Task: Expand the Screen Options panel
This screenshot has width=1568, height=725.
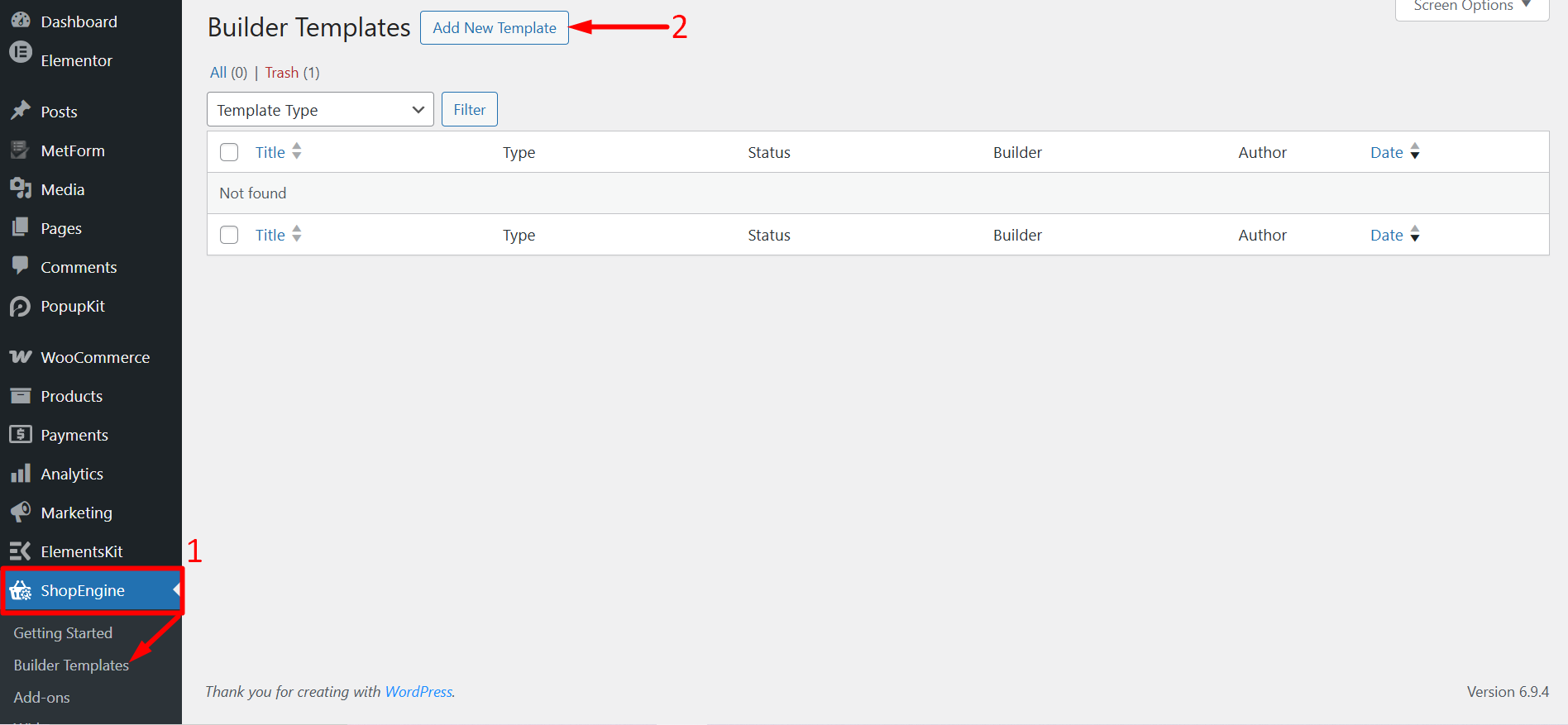Action: pyautogui.click(x=1472, y=7)
